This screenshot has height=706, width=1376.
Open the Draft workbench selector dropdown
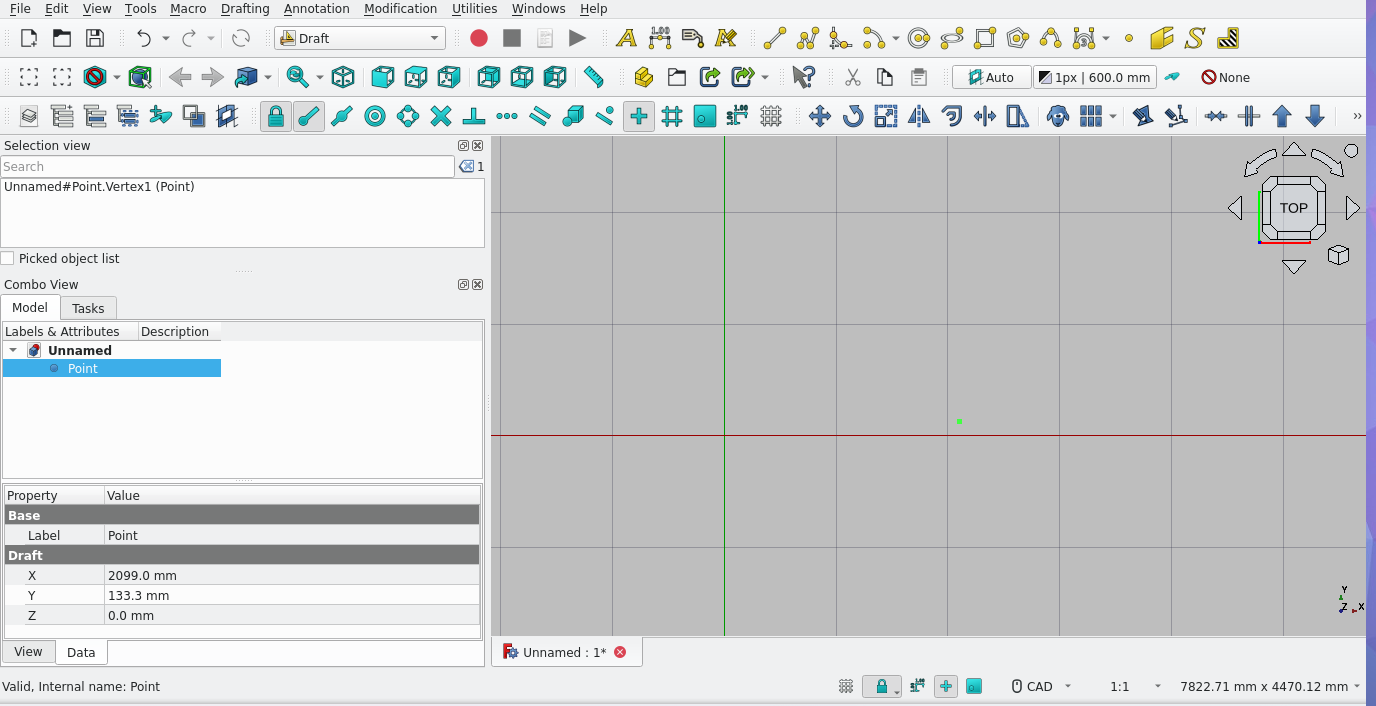(x=360, y=38)
